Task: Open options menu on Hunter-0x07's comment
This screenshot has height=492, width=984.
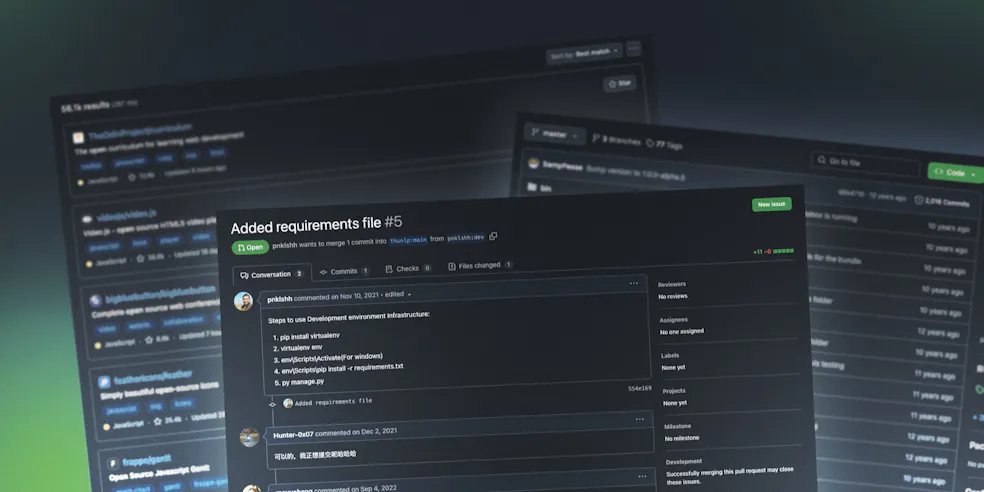Action: click(x=639, y=419)
